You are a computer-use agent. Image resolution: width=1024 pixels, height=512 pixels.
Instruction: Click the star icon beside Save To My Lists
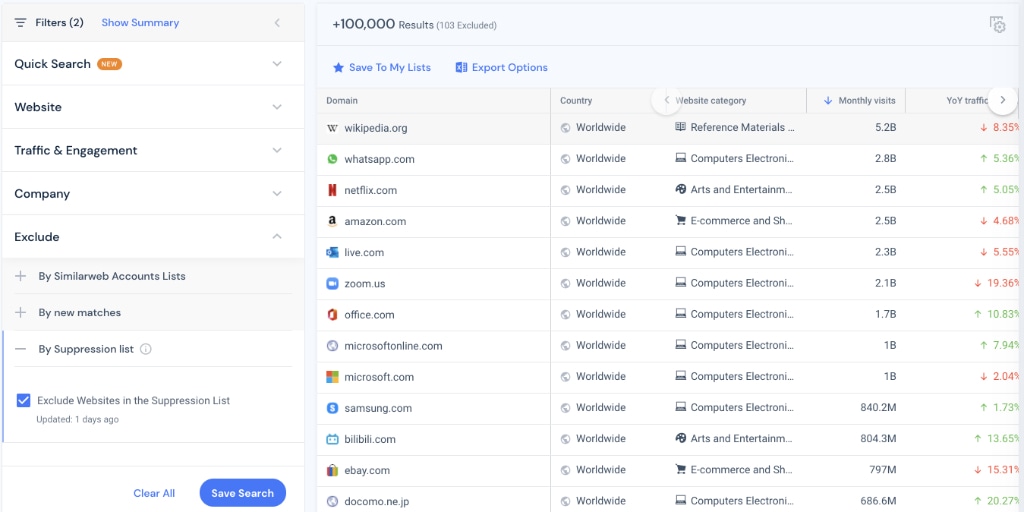click(x=338, y=67)
